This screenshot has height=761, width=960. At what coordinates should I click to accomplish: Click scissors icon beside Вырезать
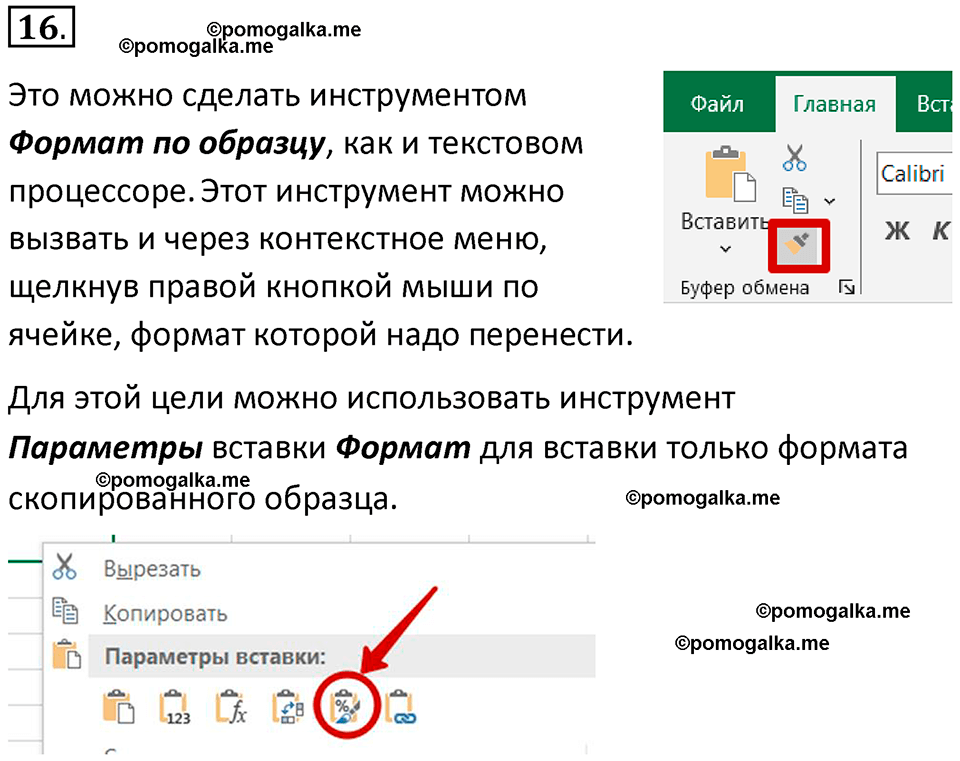tap(64, 566)
